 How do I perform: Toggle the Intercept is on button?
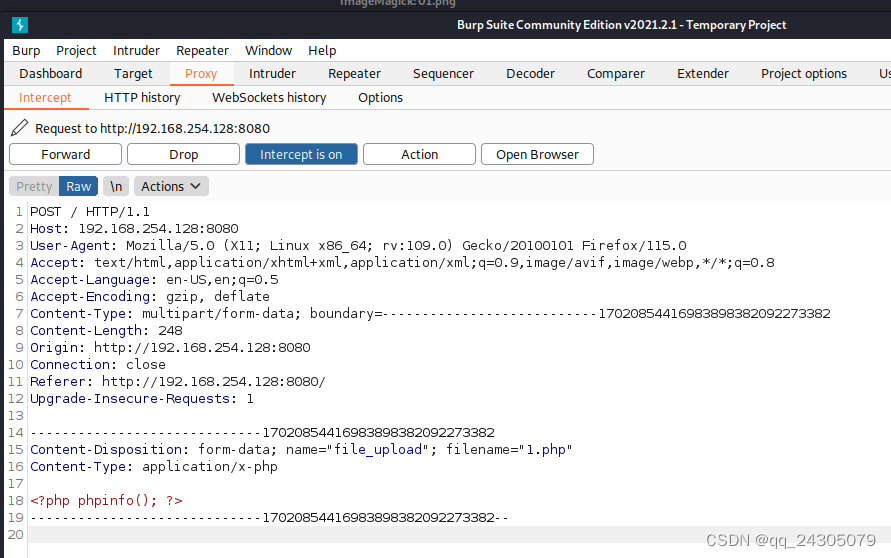pos(301,154)
